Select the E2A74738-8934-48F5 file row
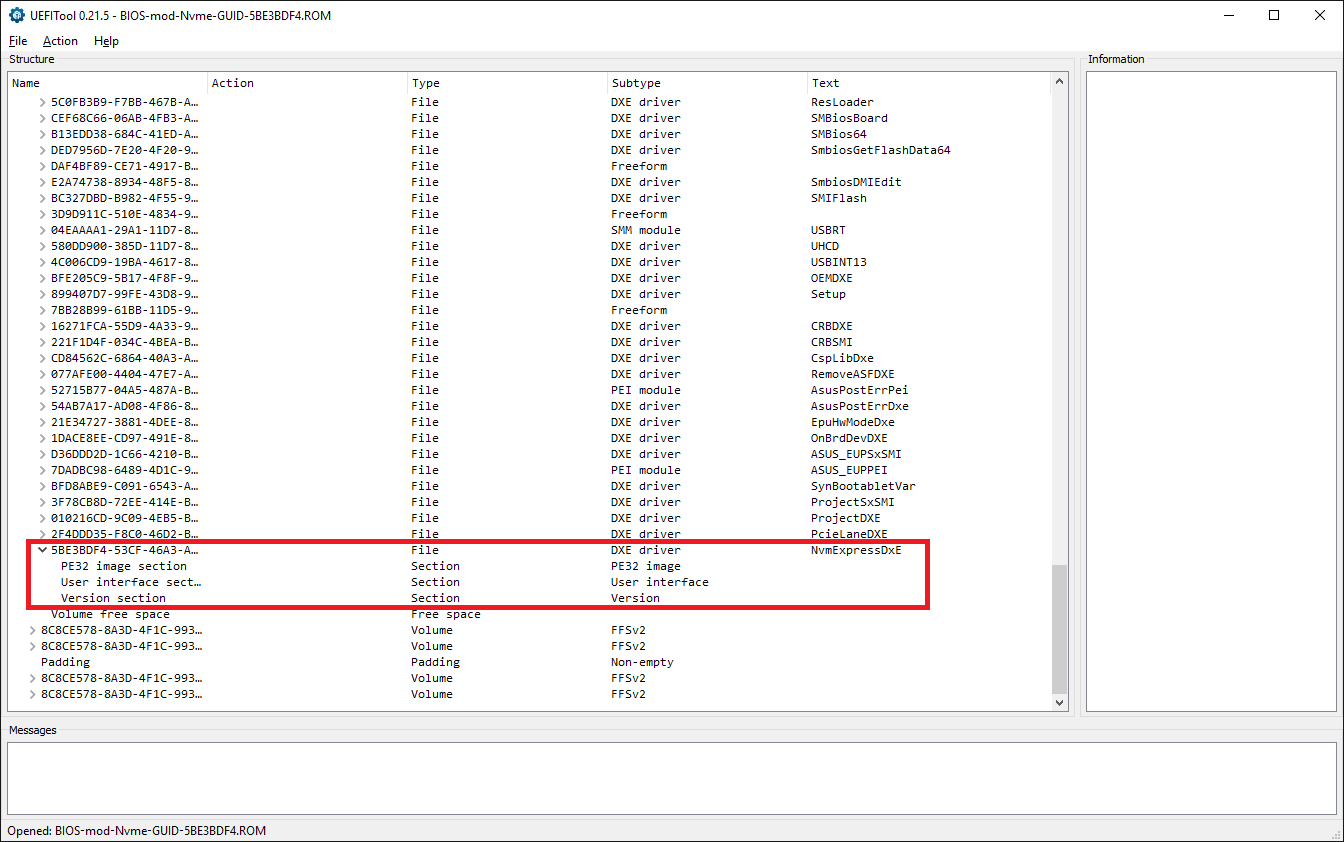Screen dimensions: 1344x842 [530, 182]
